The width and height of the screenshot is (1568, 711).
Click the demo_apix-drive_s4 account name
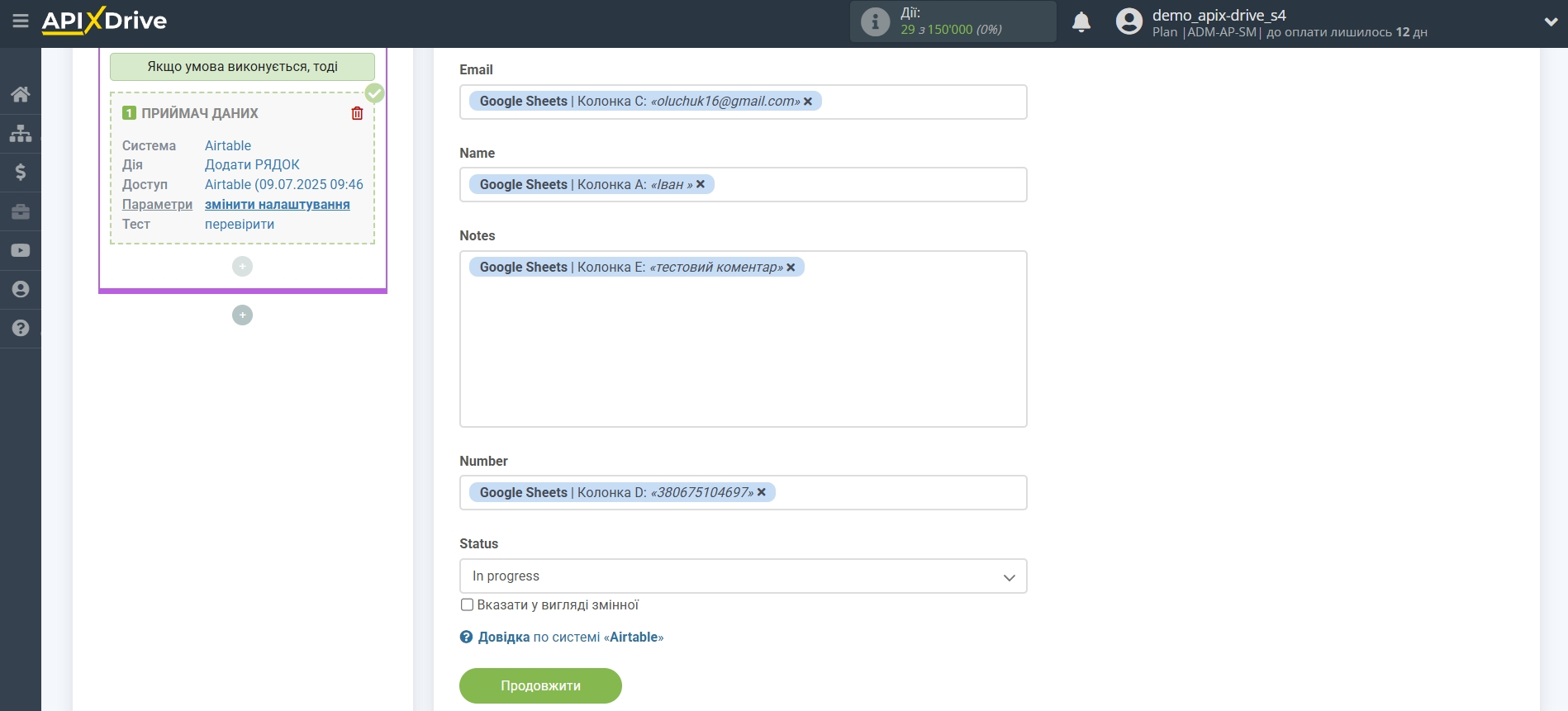point(1219,15)
